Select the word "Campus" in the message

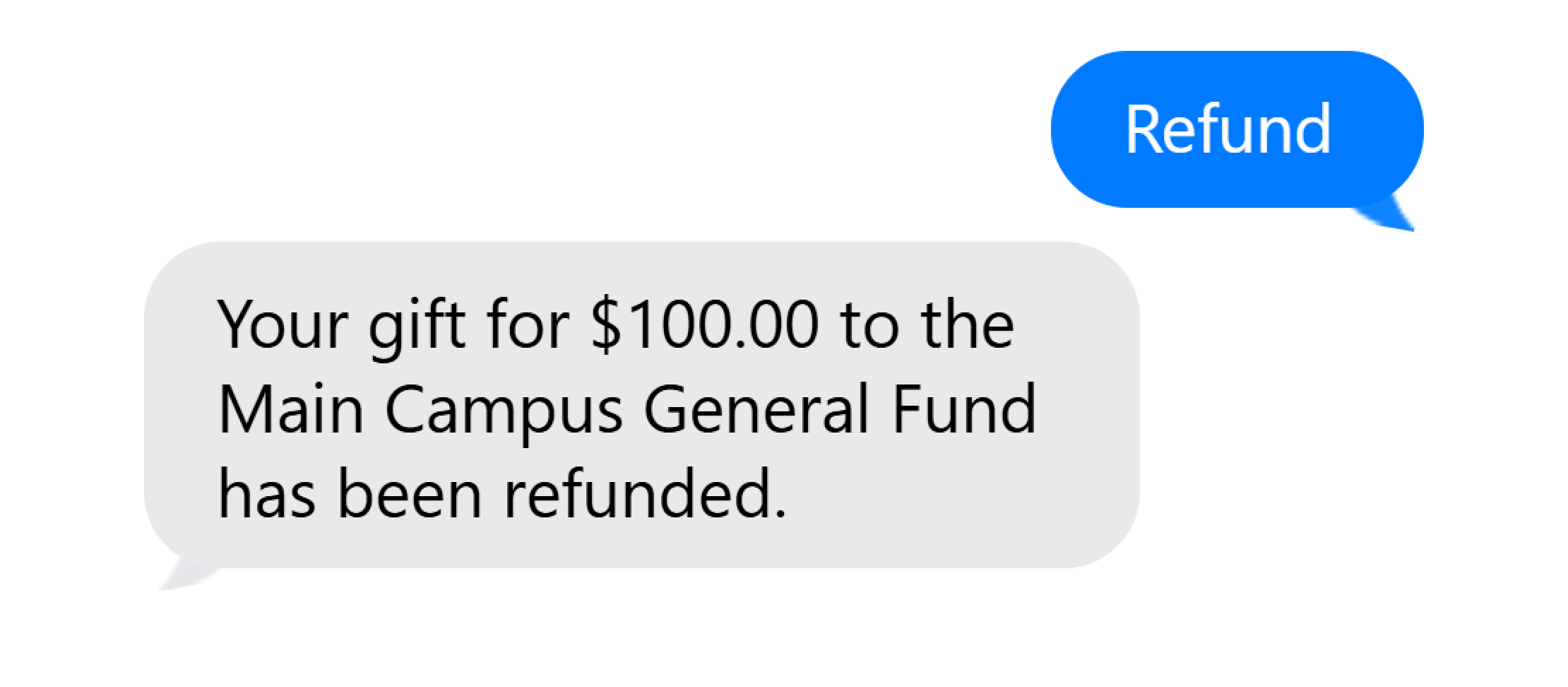pos(504,411)
